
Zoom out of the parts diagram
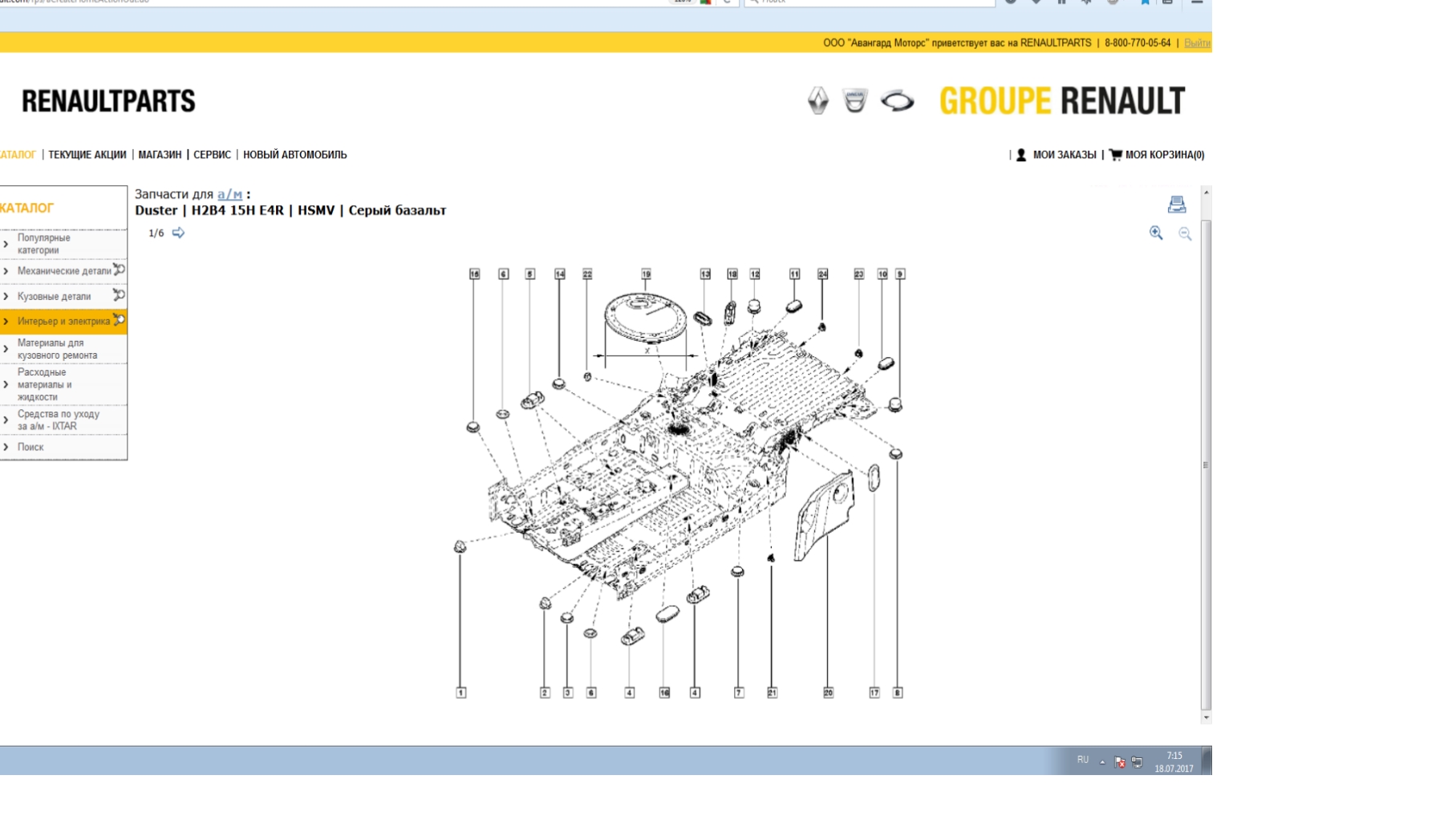1185,233
